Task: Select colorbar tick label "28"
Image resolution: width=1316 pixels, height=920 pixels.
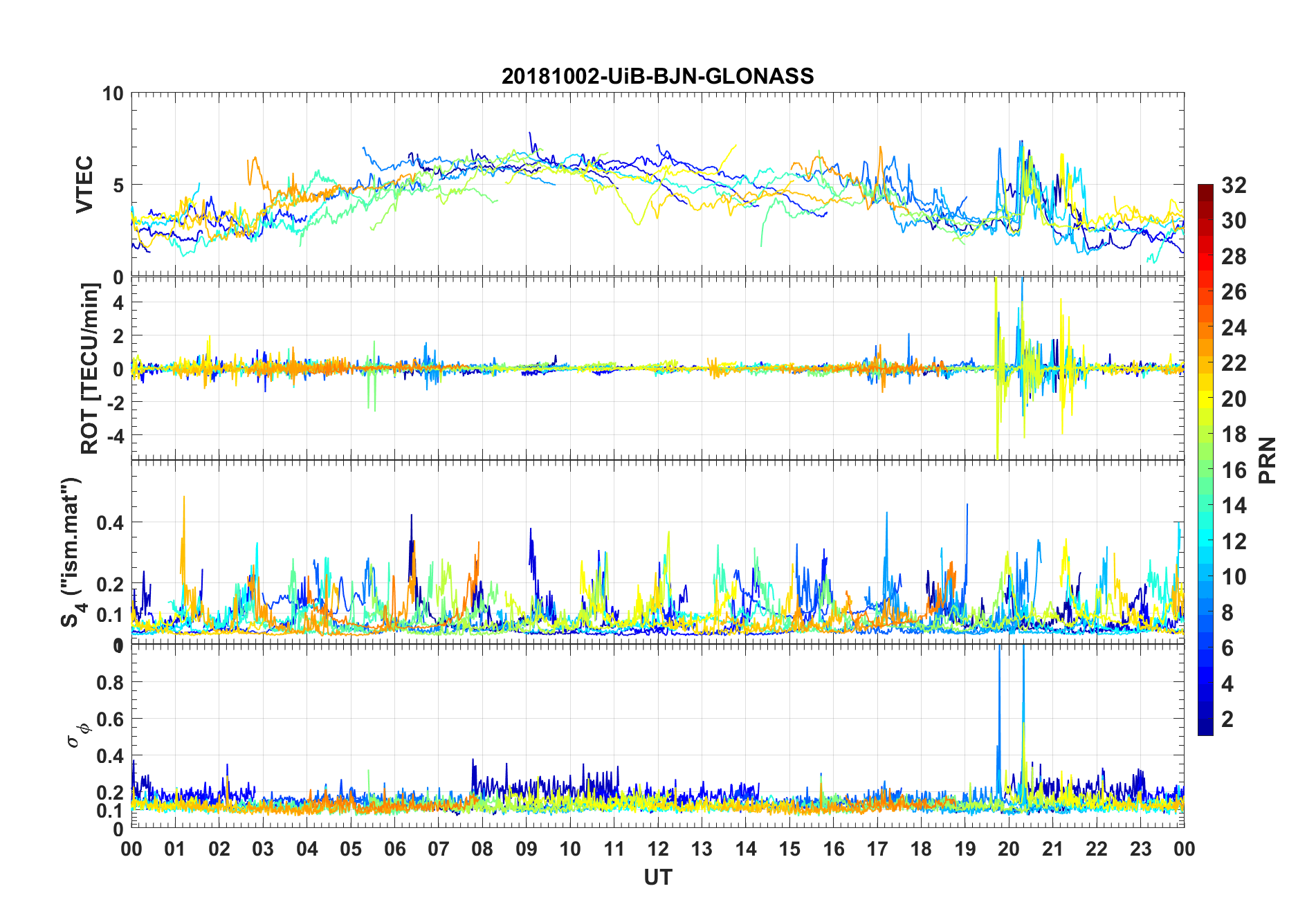Action: 1234,257
